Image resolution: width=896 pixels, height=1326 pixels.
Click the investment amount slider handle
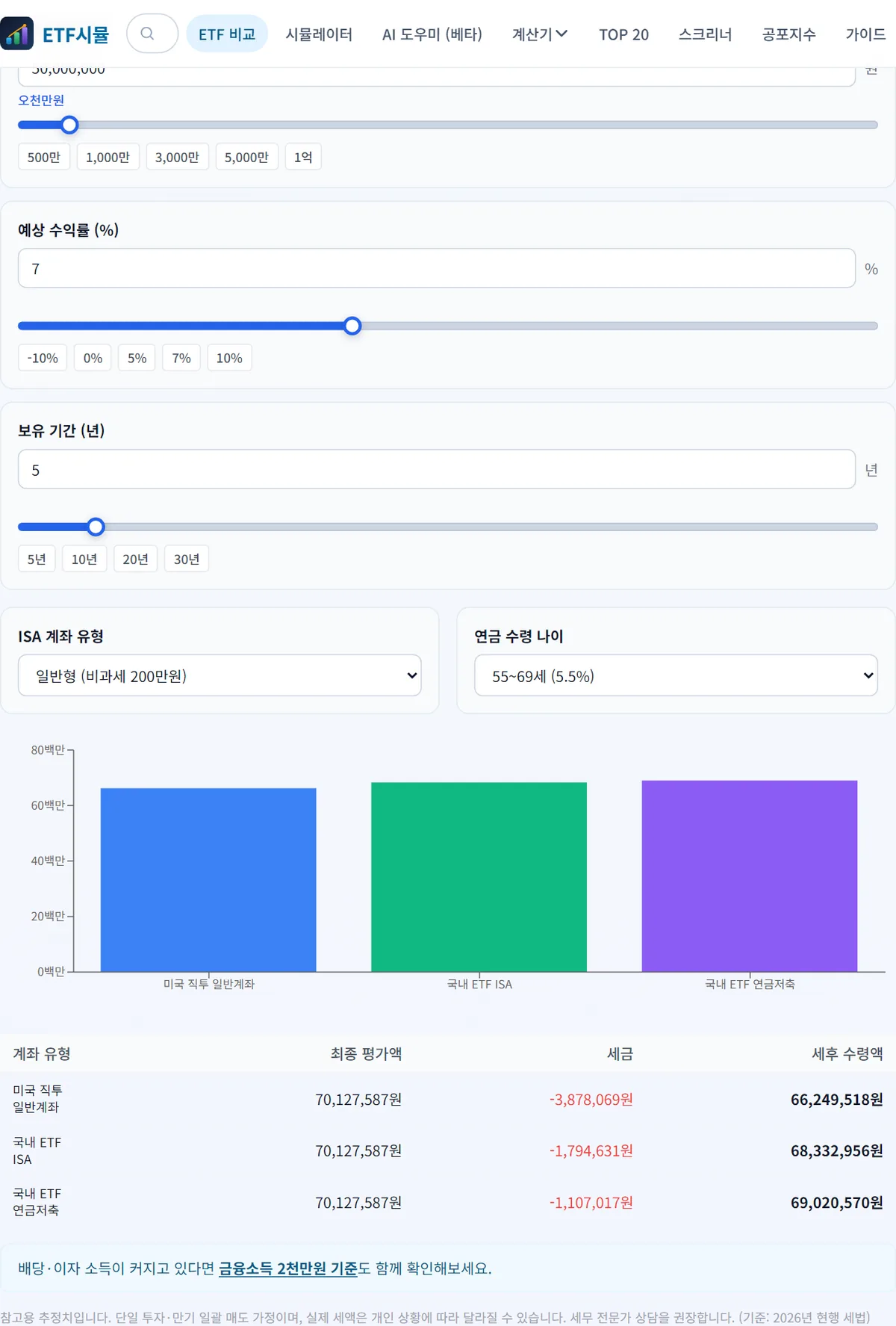coord(69,125)
